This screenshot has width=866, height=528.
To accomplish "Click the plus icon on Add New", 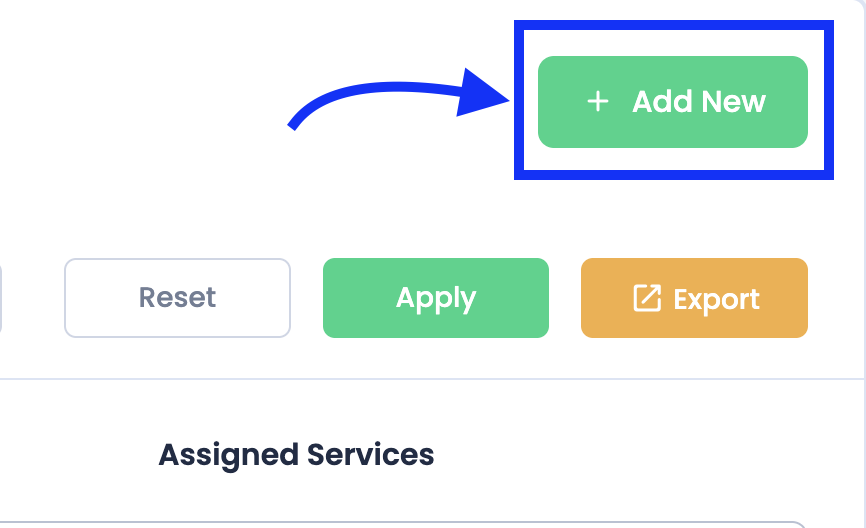I will pyautogui.click(x=598, y=102).
